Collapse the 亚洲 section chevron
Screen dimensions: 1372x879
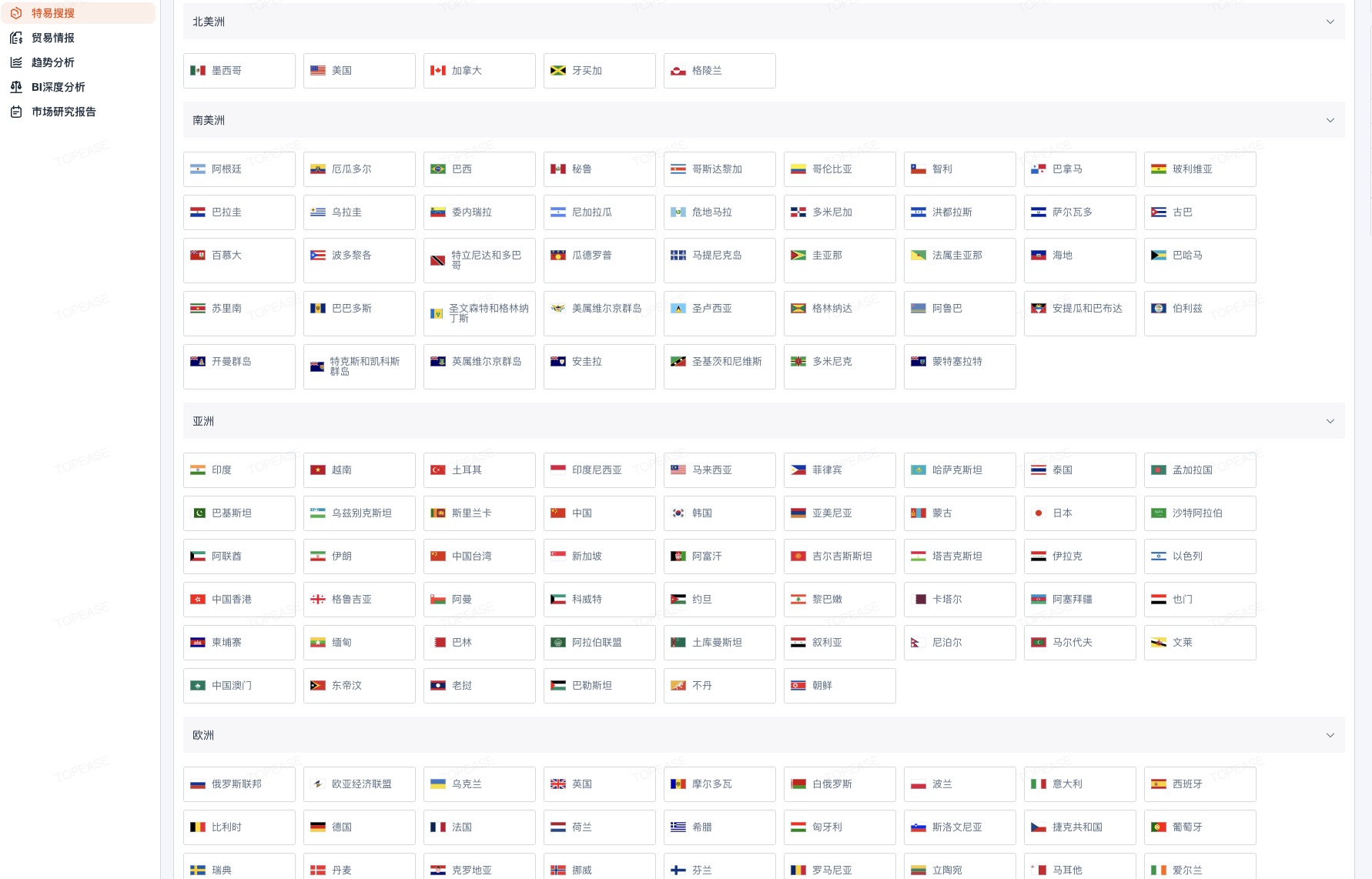coord(1330,421)
